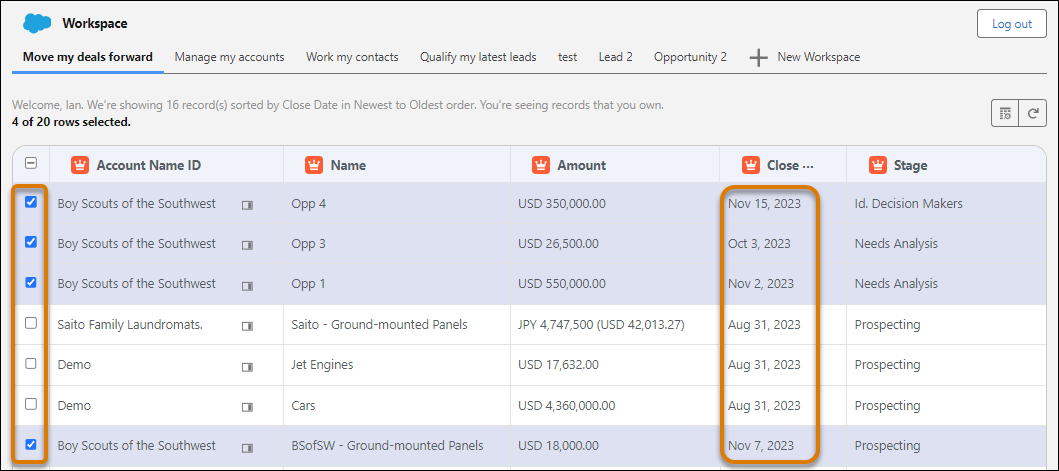Open side panel icon for Opp 1 row
The width and height of the screenshot is (1059, 471).
(x=247, y=285)
